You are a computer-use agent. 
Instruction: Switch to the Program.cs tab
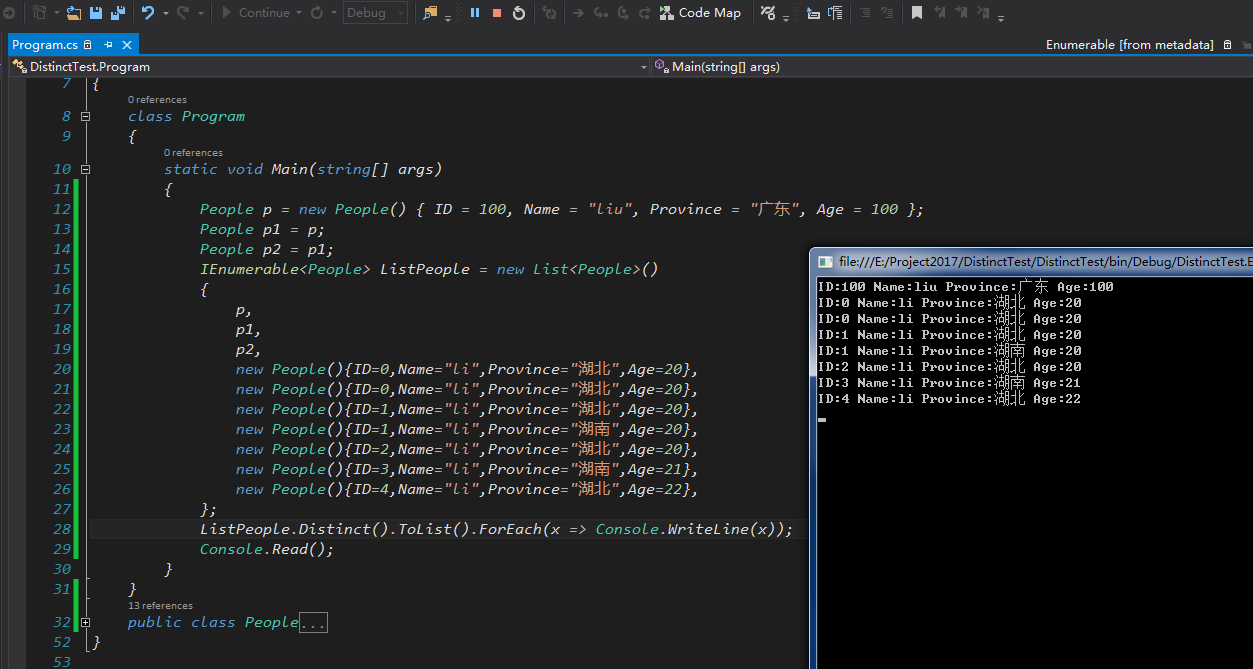(45, 44)
